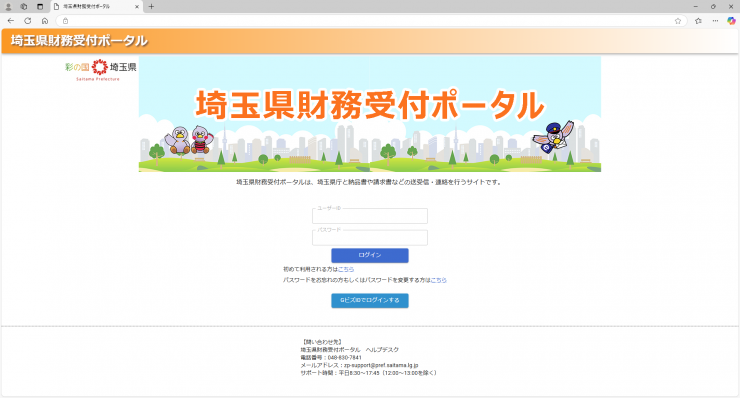Go to the browser home page
Image resolution: width=740 pixels, height=398 pixels.
pos(45,21)
